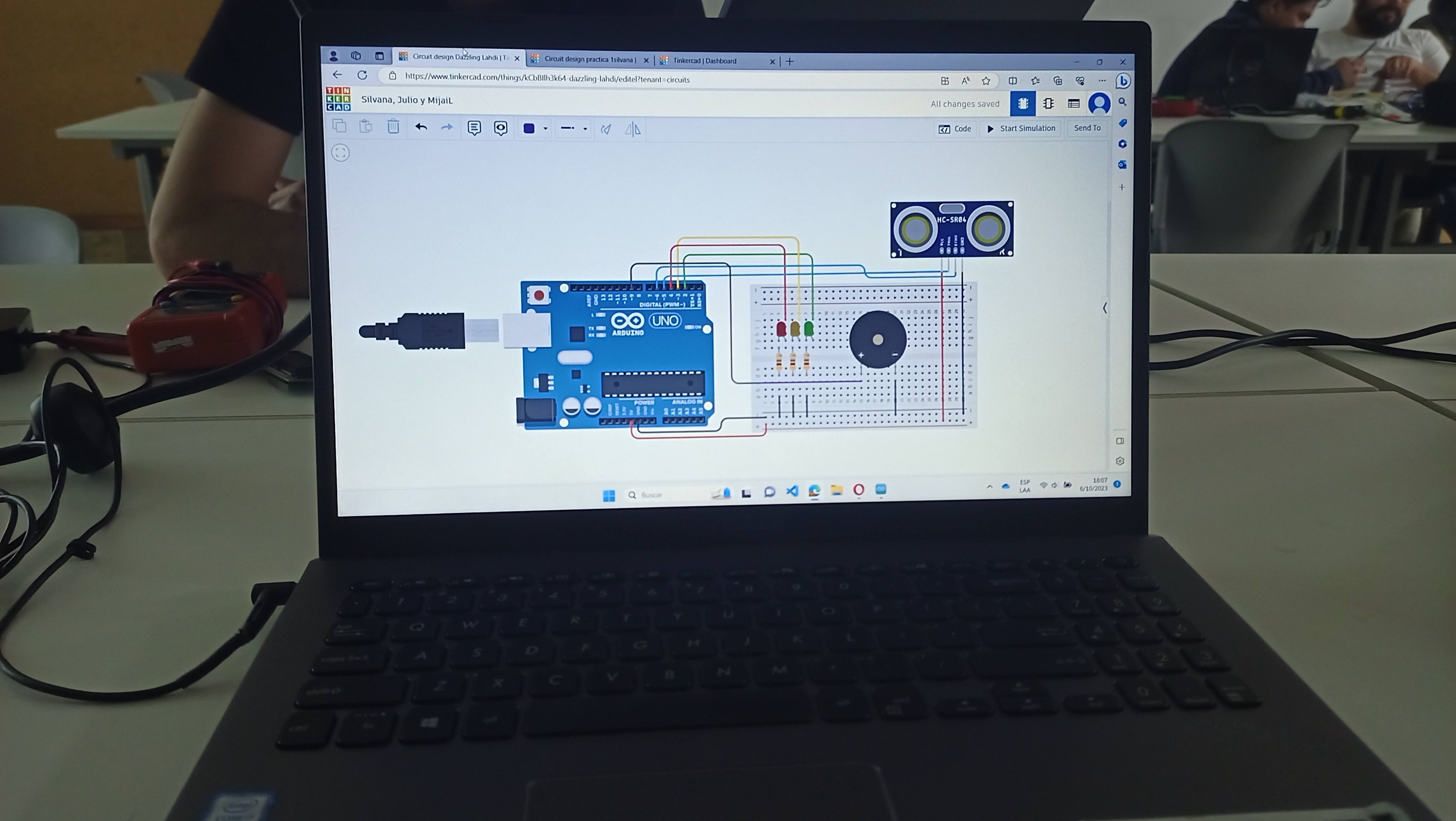Image resolution: width=1456 pixels, height=821 pixels.
Task: Click the App available install icon
Action: pyautogui.click(x=945, y=81)
